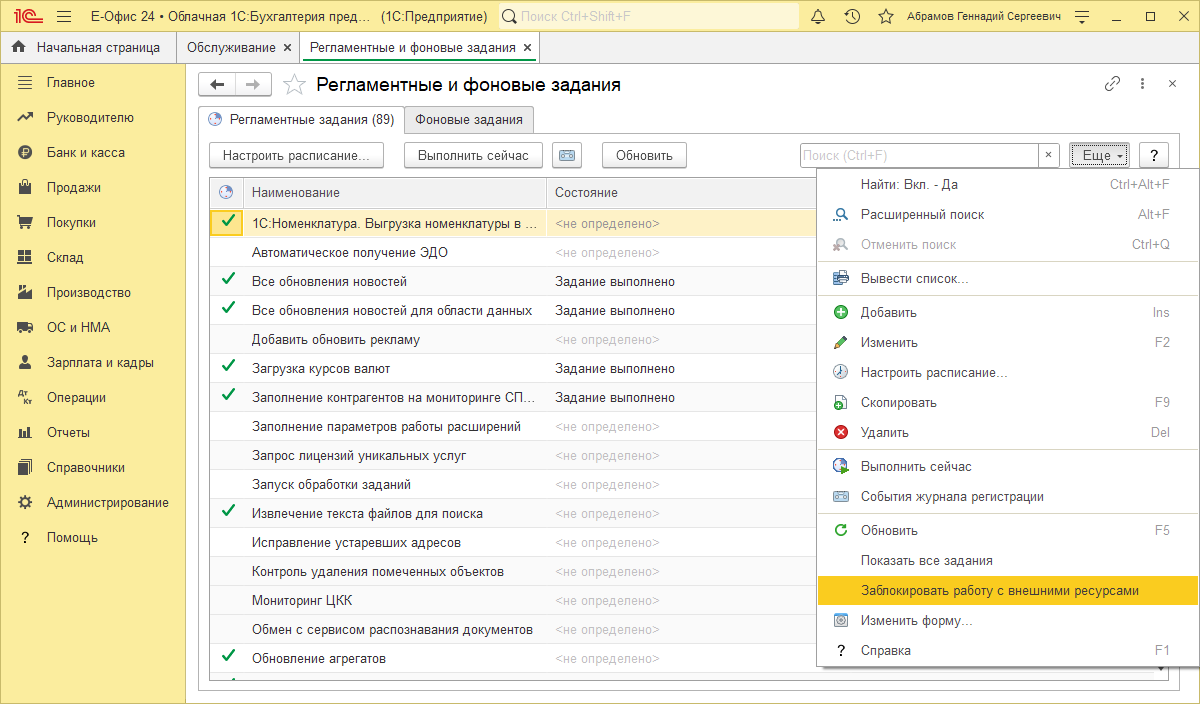1200x704 pixels.
Task: Click the Операции Дт/Кт icon
Action: coord(26,398)
